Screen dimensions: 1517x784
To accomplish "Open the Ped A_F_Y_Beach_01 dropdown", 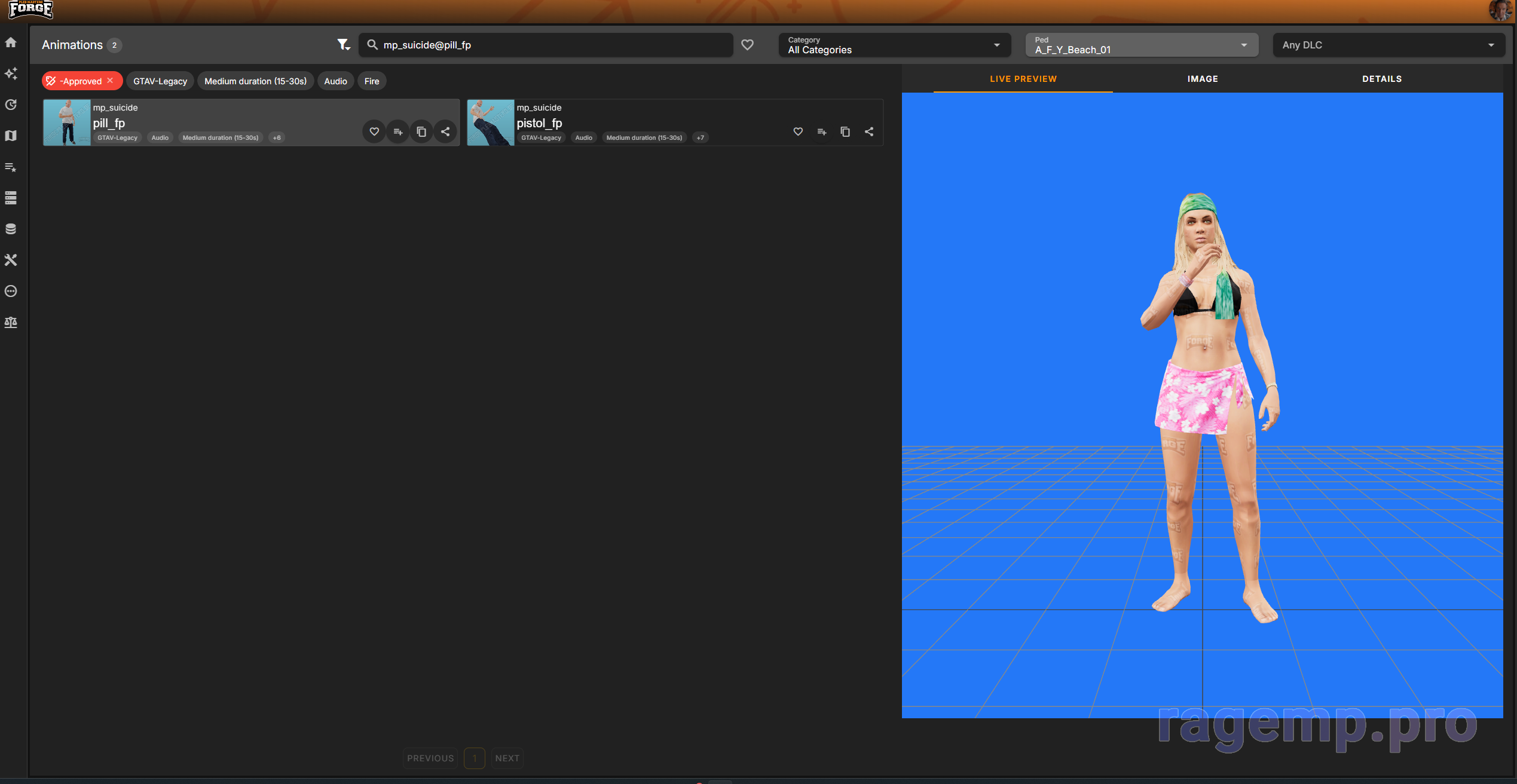I will [1142, 45].
